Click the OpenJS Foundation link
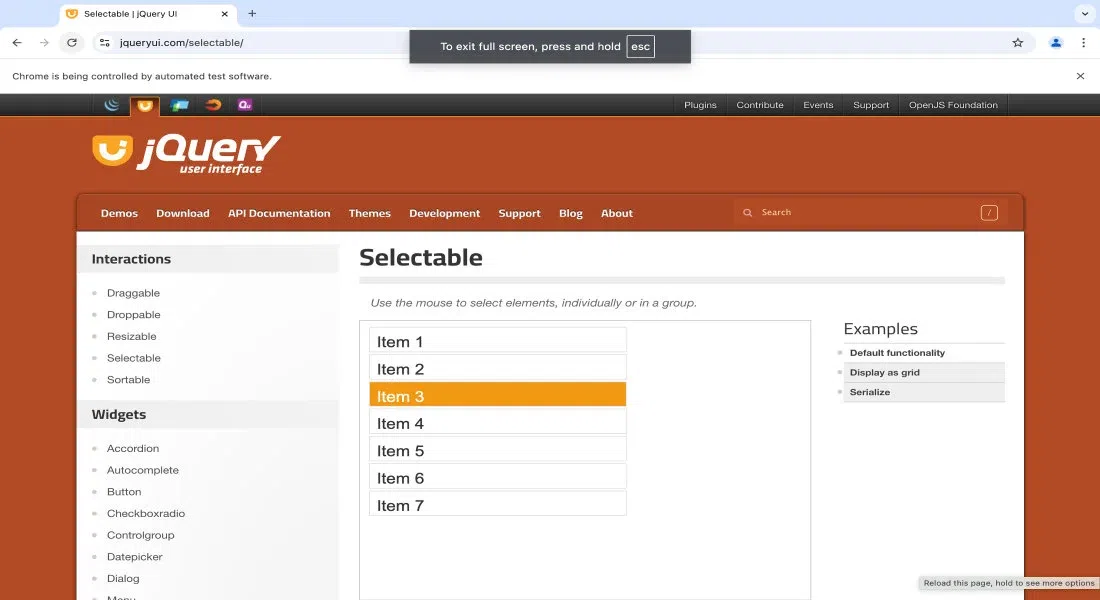Screen dimensions: 1100x600 click(953, 105)
